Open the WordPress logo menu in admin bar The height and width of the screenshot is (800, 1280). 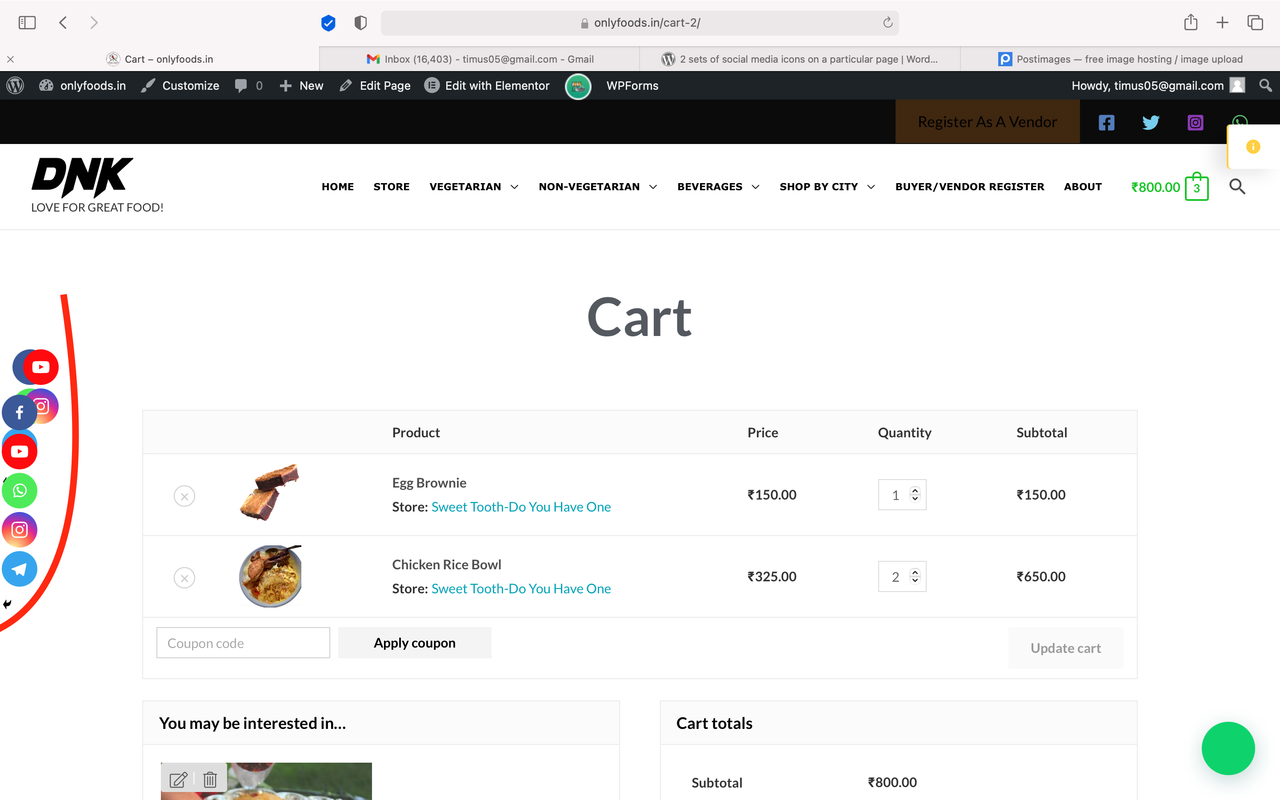(15, 86)
